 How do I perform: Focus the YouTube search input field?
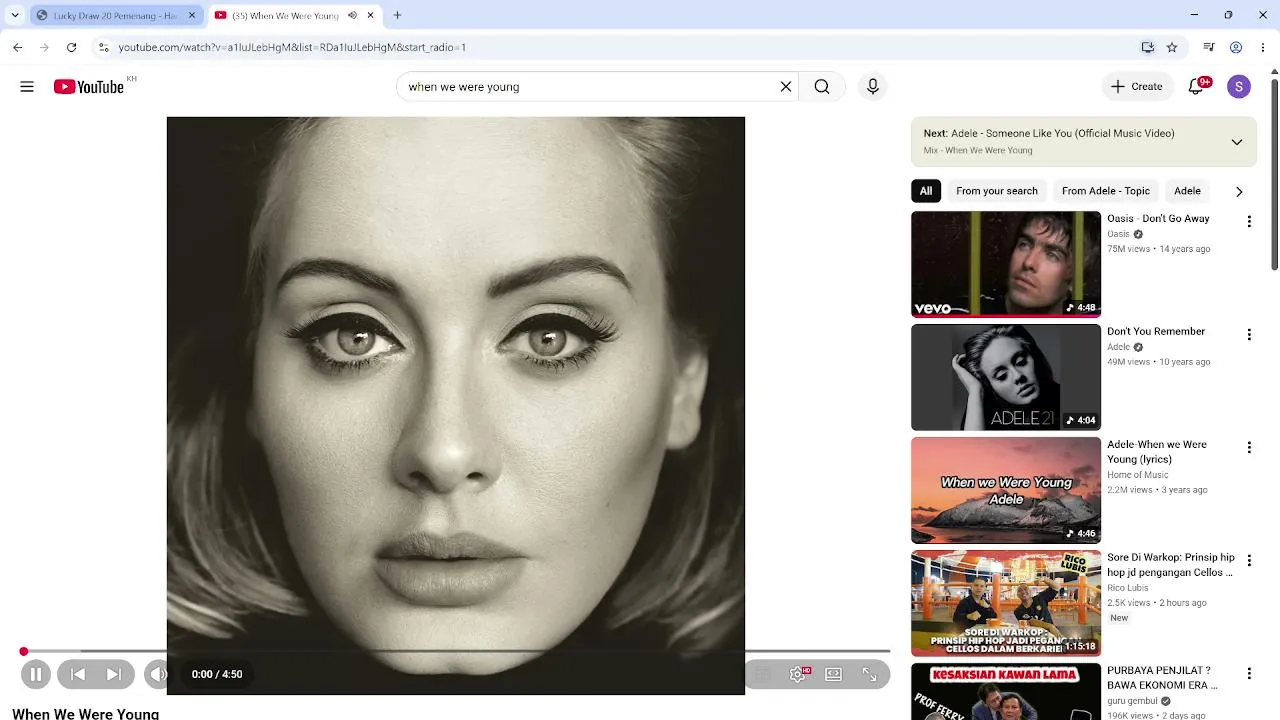590,87
